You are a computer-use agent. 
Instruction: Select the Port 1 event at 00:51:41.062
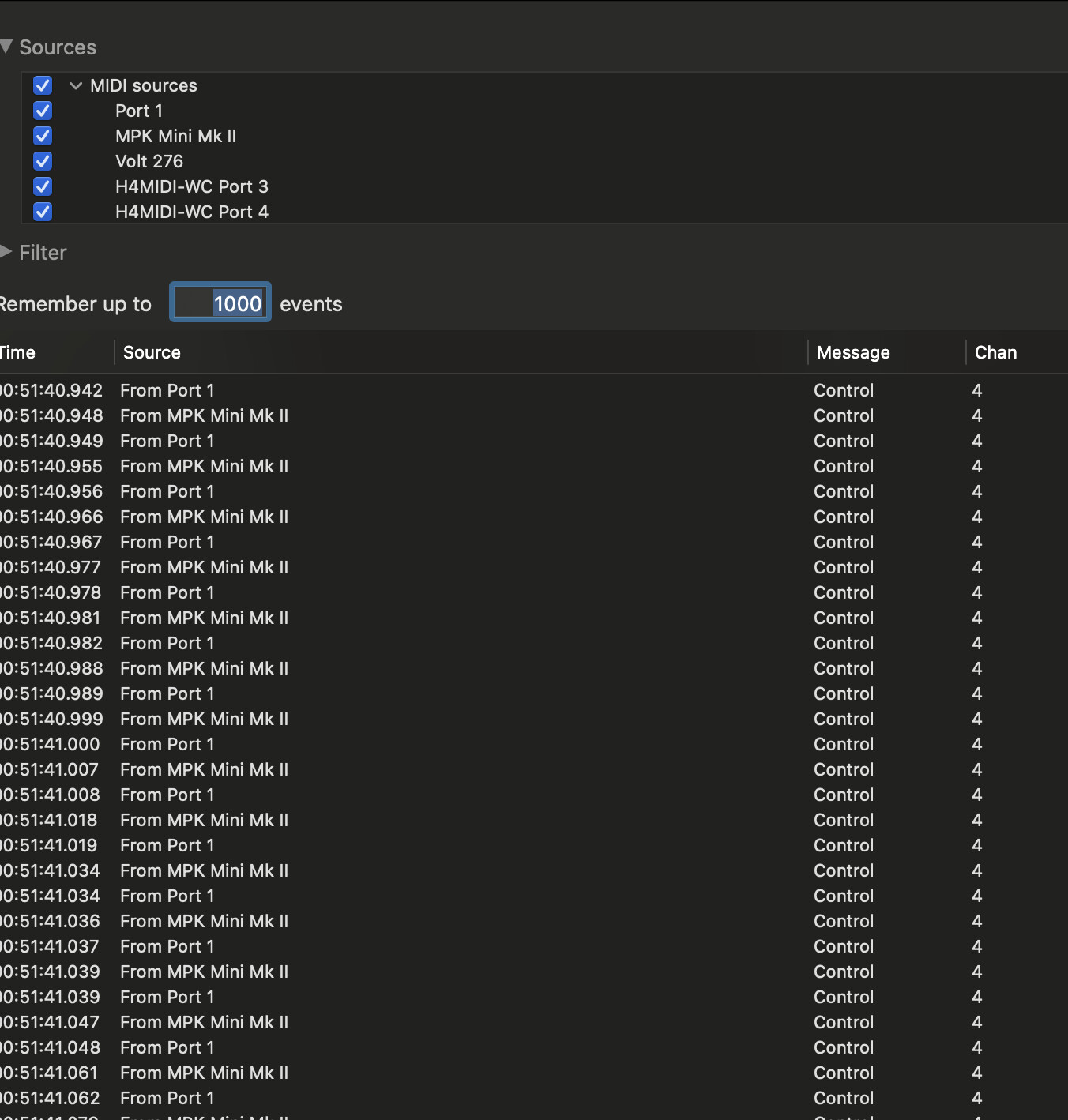click(x=167, y=1098)
